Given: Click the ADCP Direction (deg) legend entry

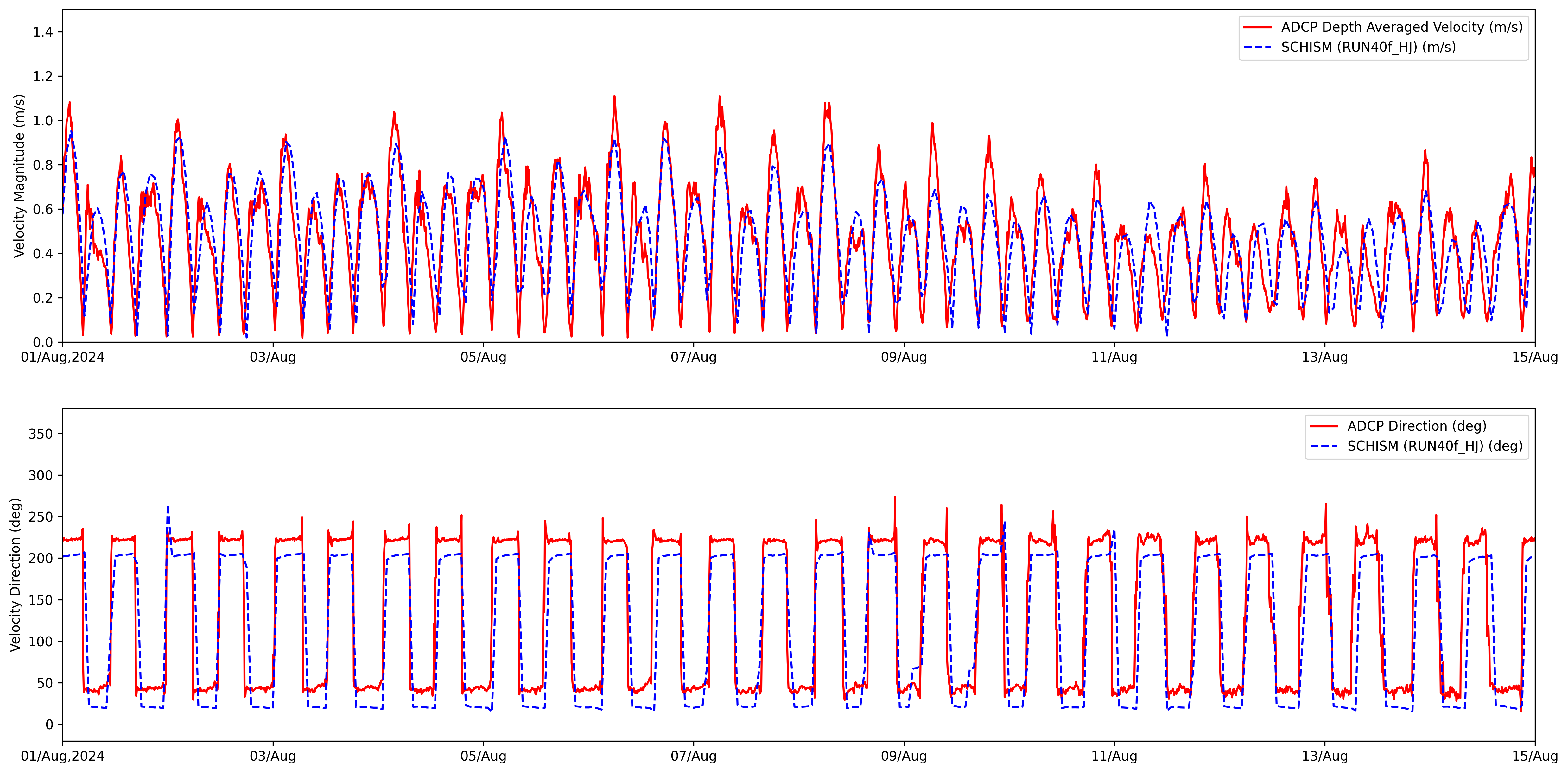Looking at the screenshot, I should click(1416, 426).
